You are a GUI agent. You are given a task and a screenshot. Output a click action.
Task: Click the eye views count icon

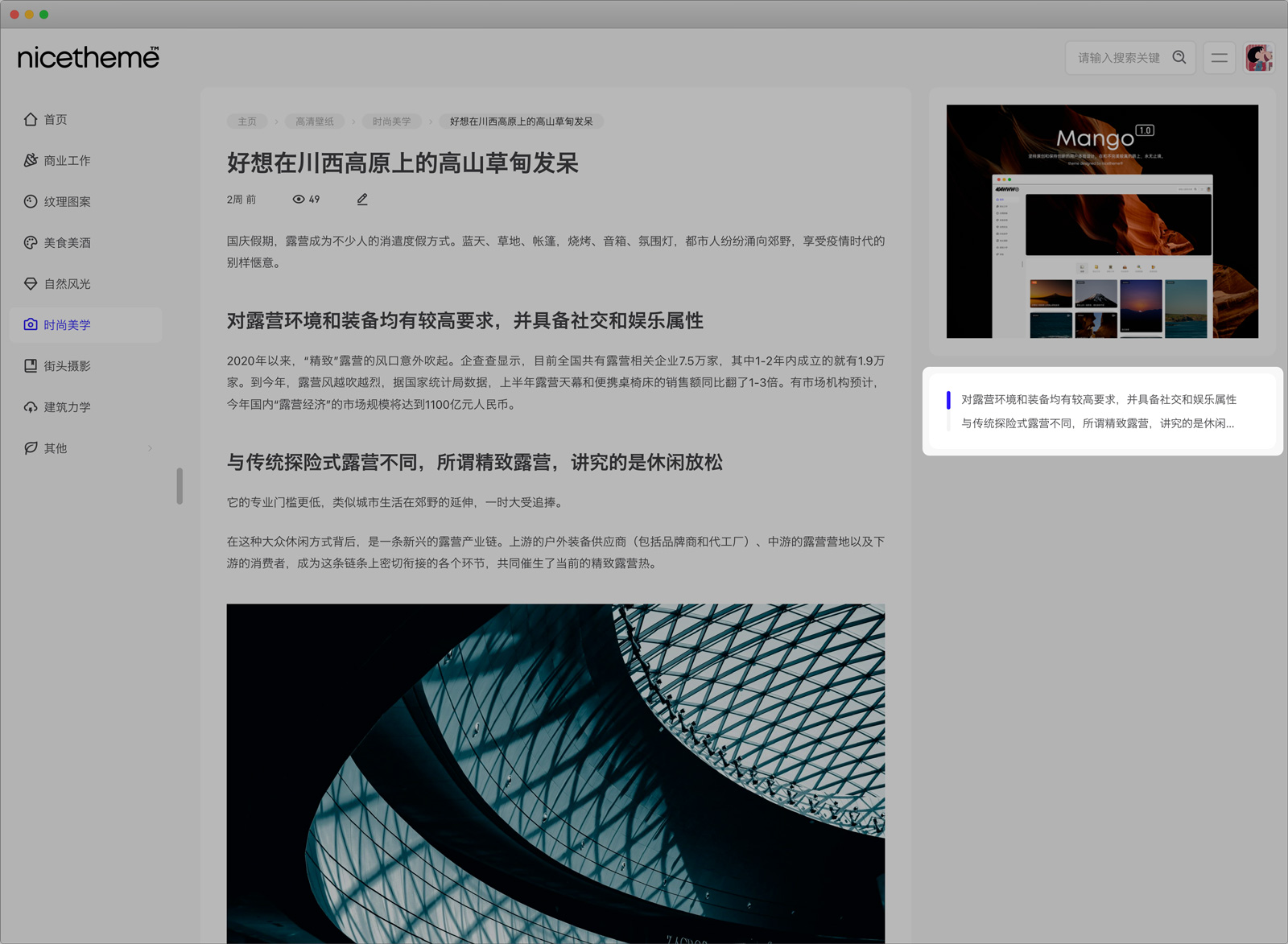click(299, 199)
